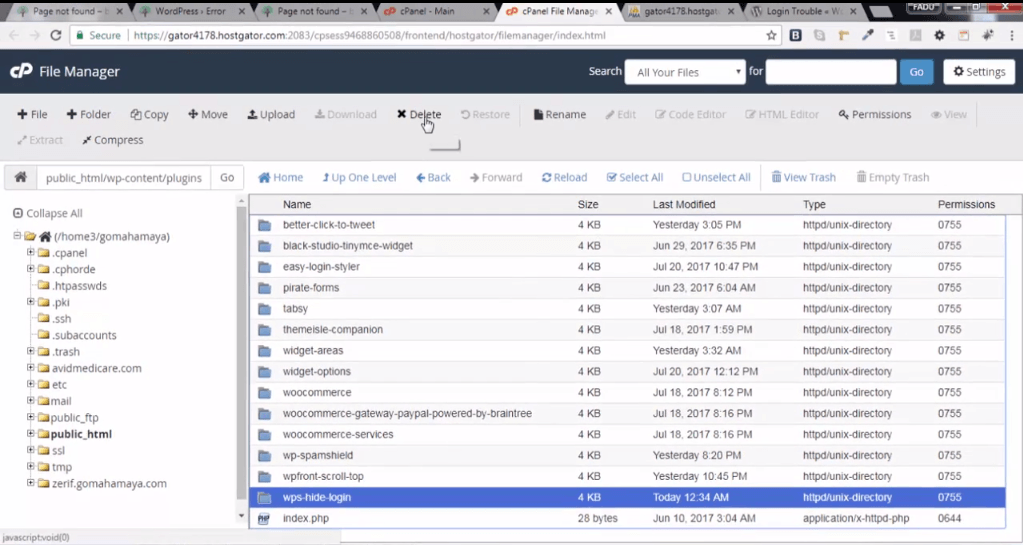Click the search Go button

click(x=916, y=72)
